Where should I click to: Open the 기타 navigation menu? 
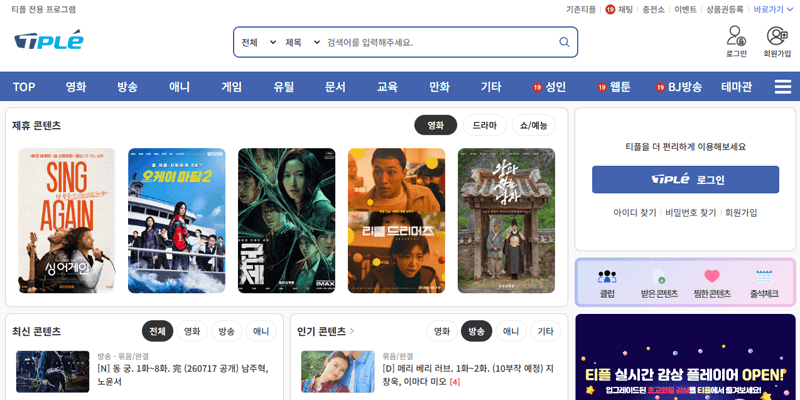pyautogui.click(x=491, y=87)
